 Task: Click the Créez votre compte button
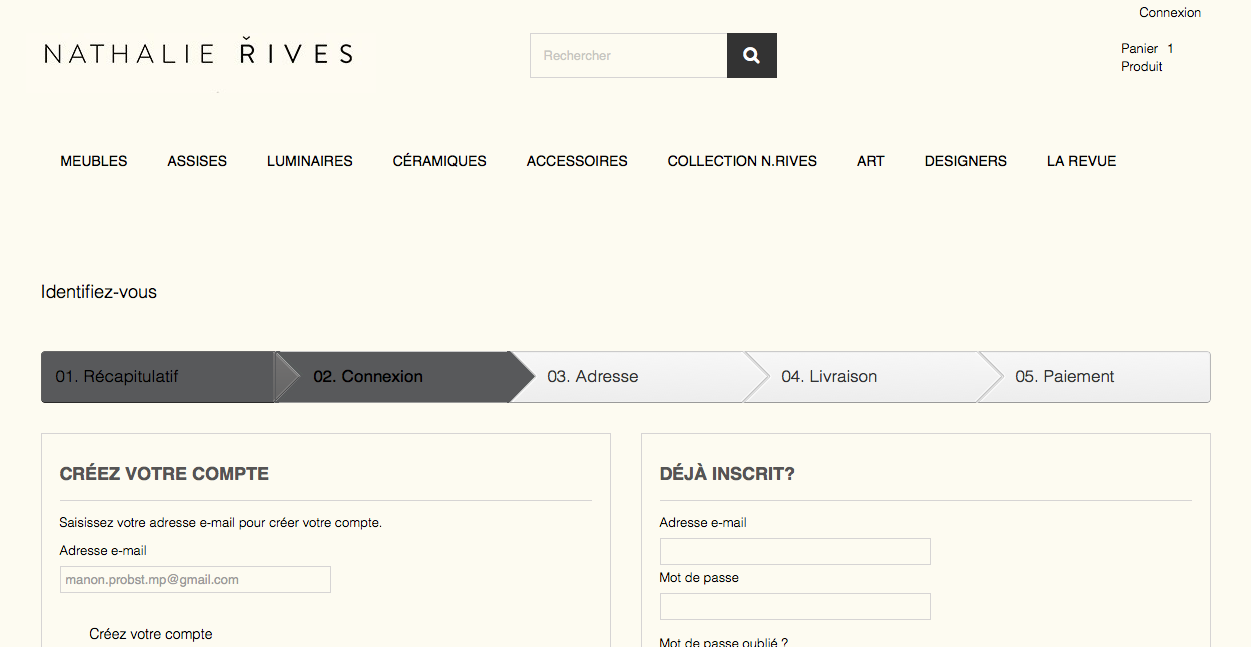tap(151, 634)
